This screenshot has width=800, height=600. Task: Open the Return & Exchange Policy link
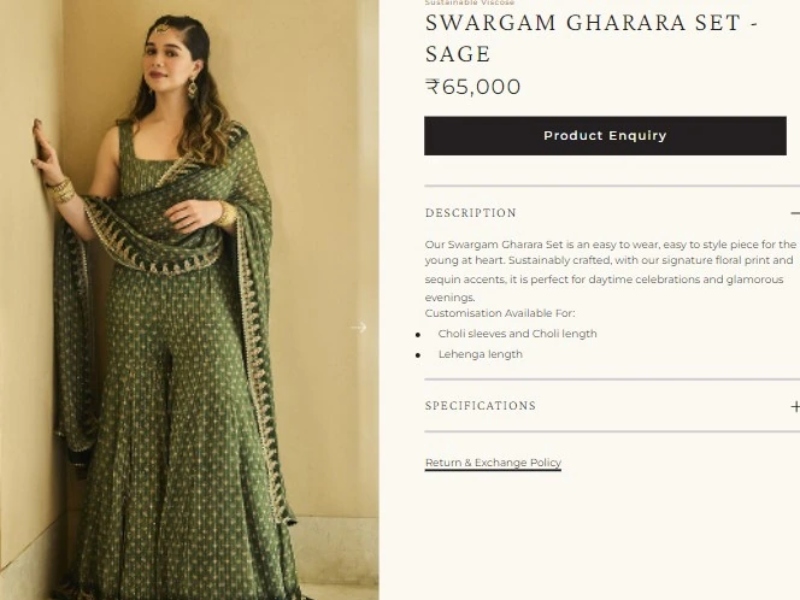pyautogui.click(x=493, y=463)
